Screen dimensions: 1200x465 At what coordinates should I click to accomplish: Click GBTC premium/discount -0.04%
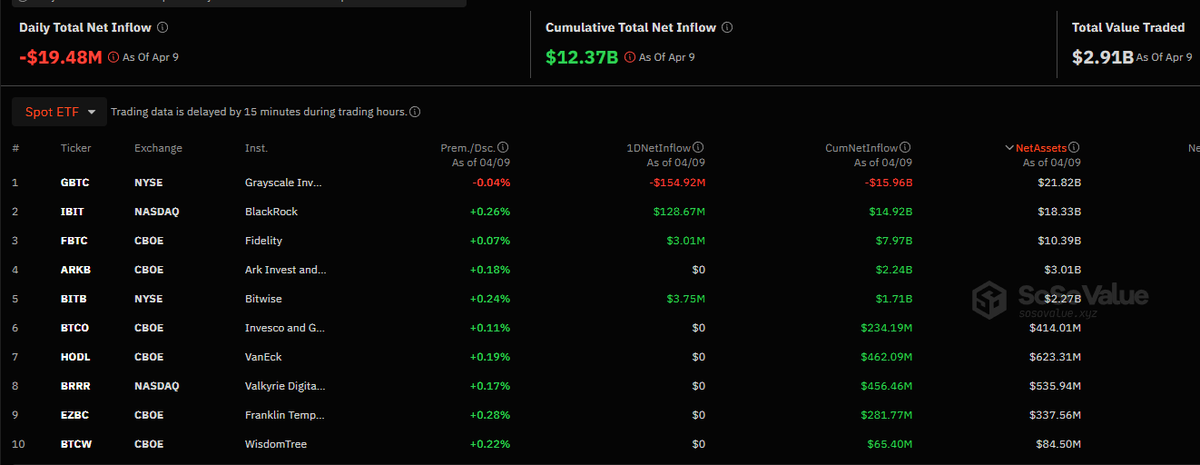pos(492,183)
